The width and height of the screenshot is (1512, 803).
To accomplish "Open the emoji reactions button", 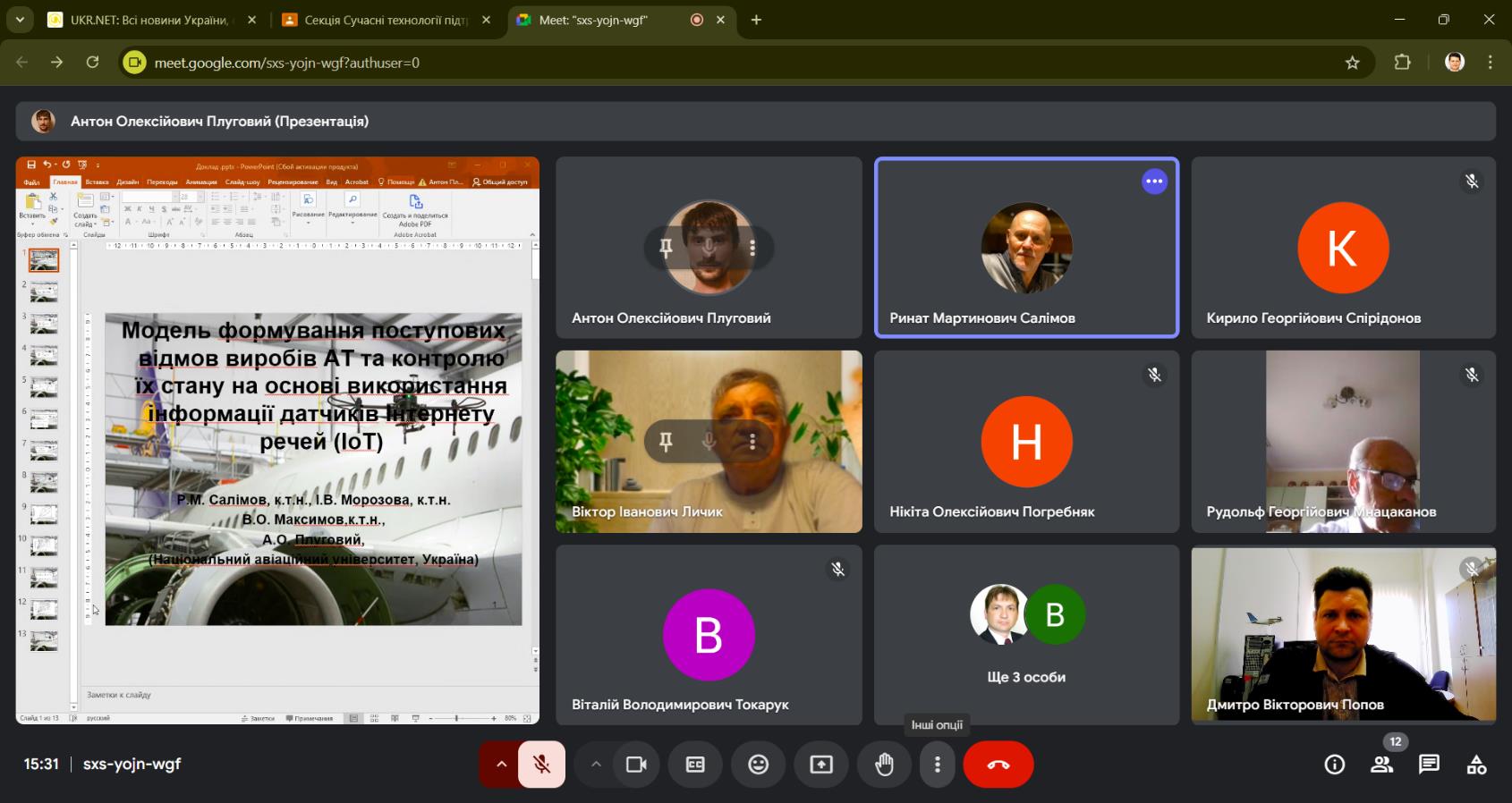I will 758,765.
